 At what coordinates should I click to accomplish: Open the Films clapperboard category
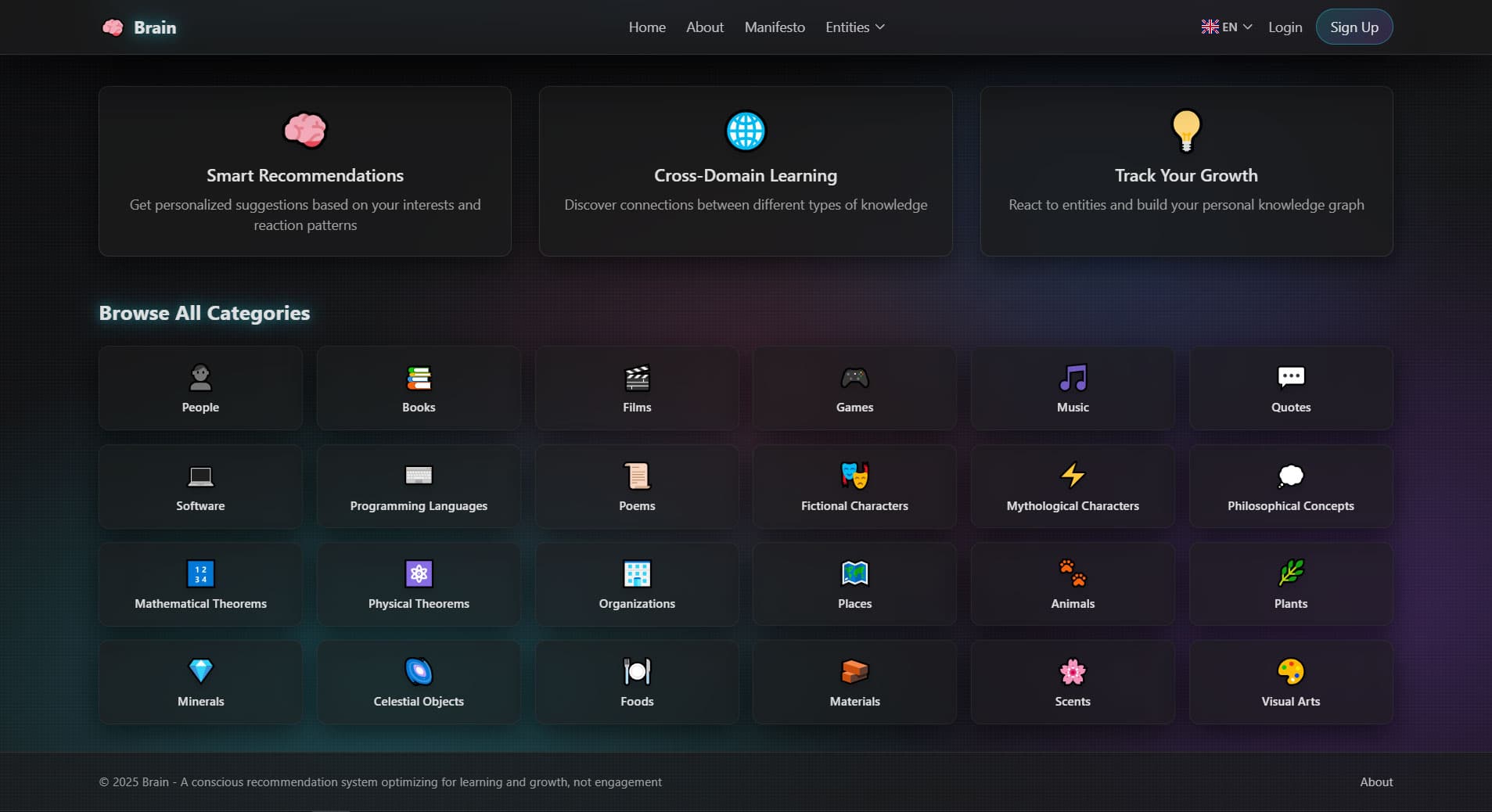click(637, 379)
